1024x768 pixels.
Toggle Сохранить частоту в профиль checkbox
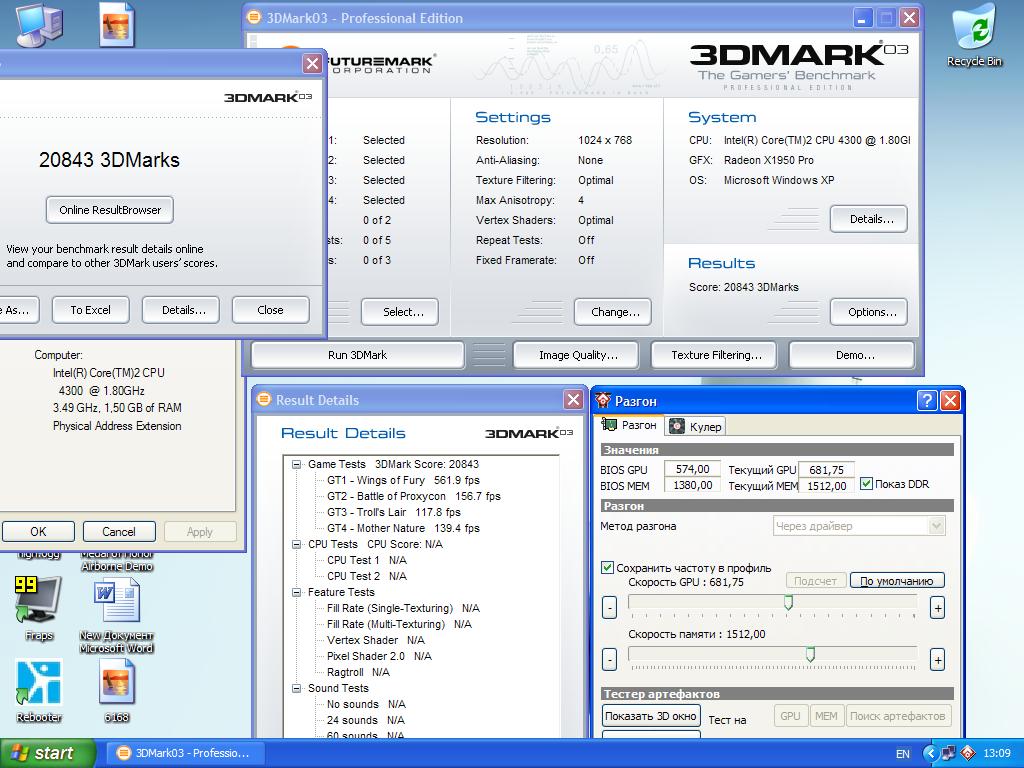(607, 568)
